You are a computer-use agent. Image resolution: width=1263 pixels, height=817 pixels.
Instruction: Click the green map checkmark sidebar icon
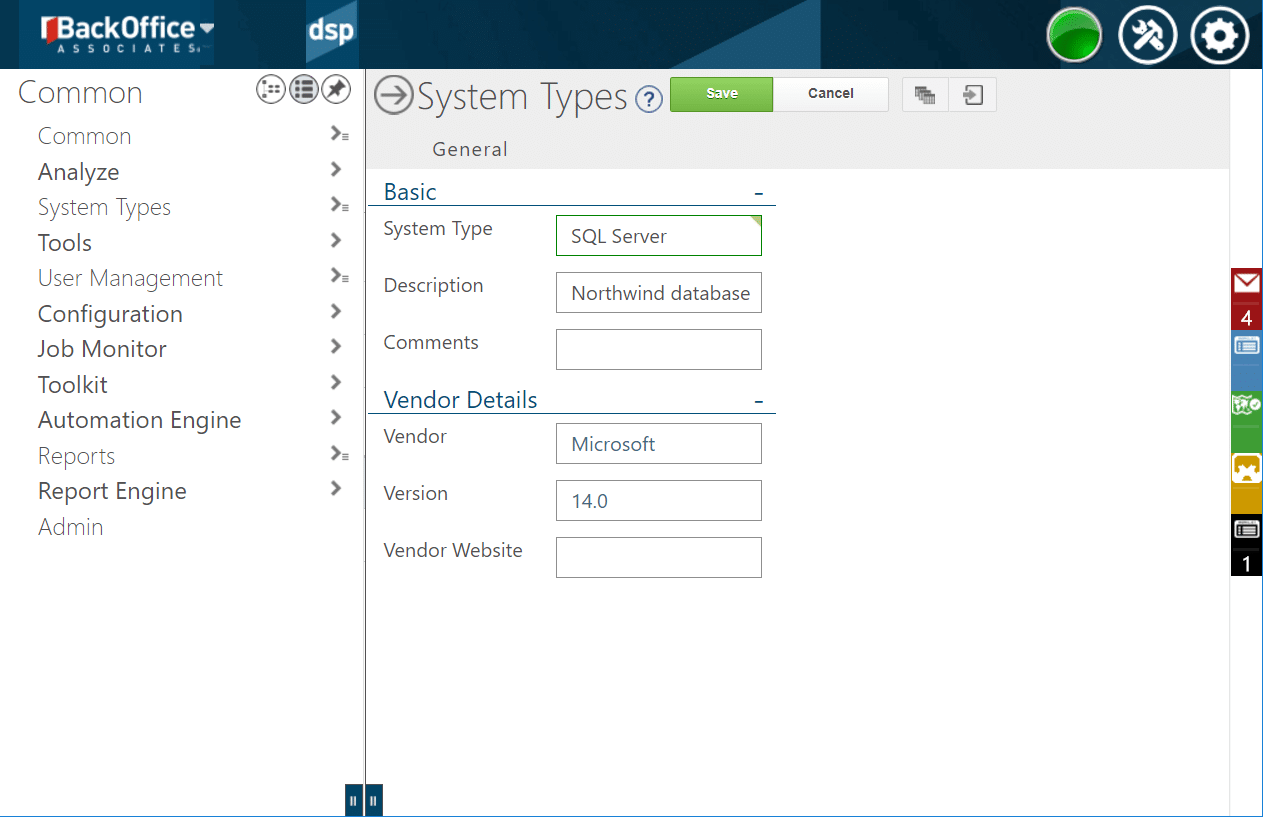(1246, 405)
